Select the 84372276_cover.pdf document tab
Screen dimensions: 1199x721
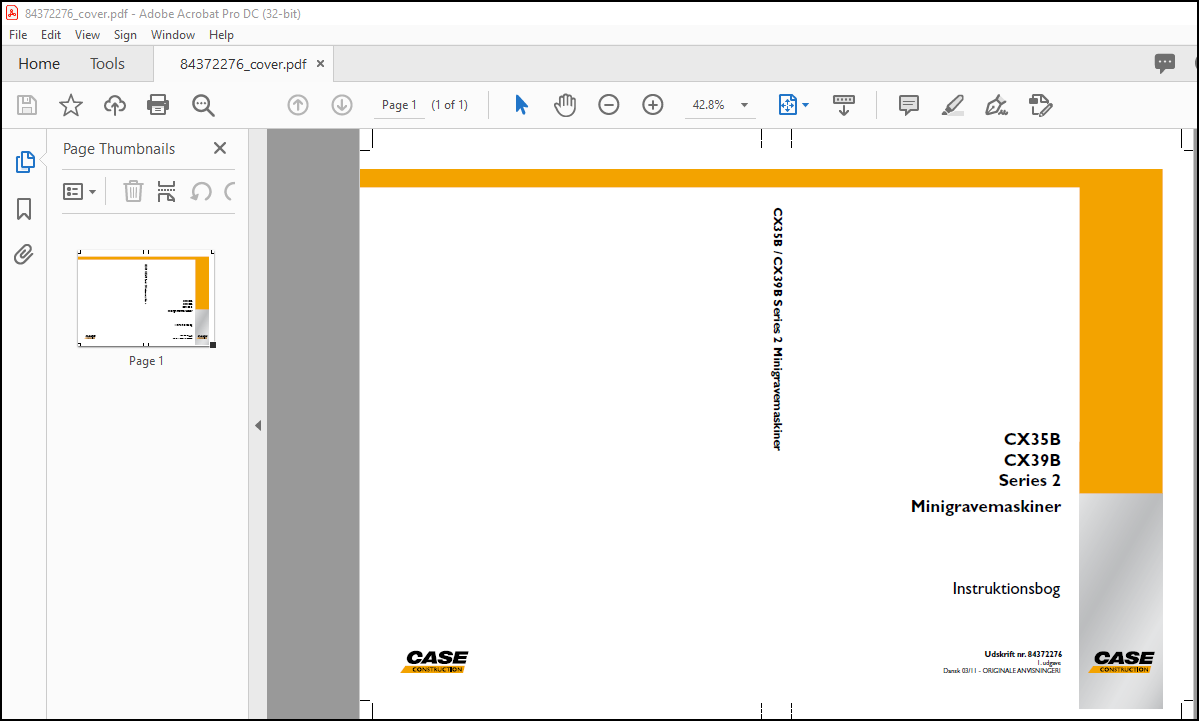[x=243, y=64]
